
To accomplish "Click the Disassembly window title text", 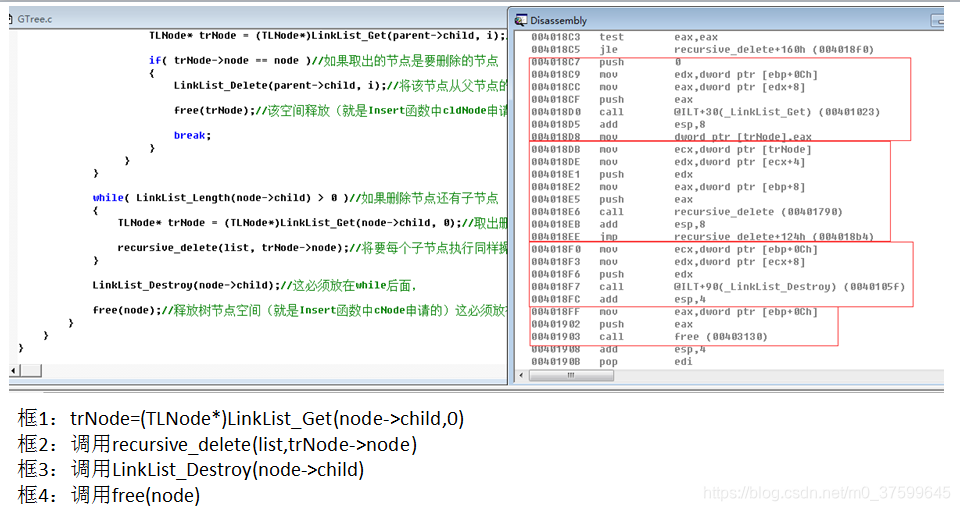I will (558, 20).
